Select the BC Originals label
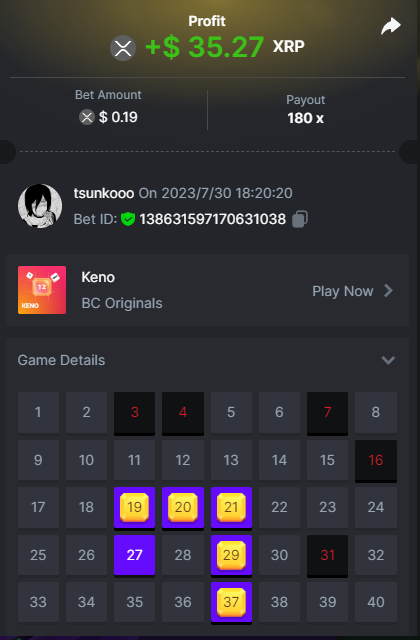This screenshot has height=640, width=420. pyautogui.click(x=122, y=303)
